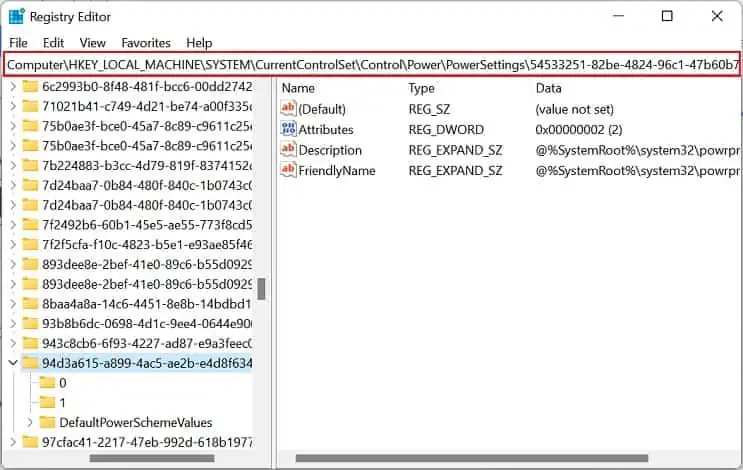Sort values by the Data column header

(548, 88)
